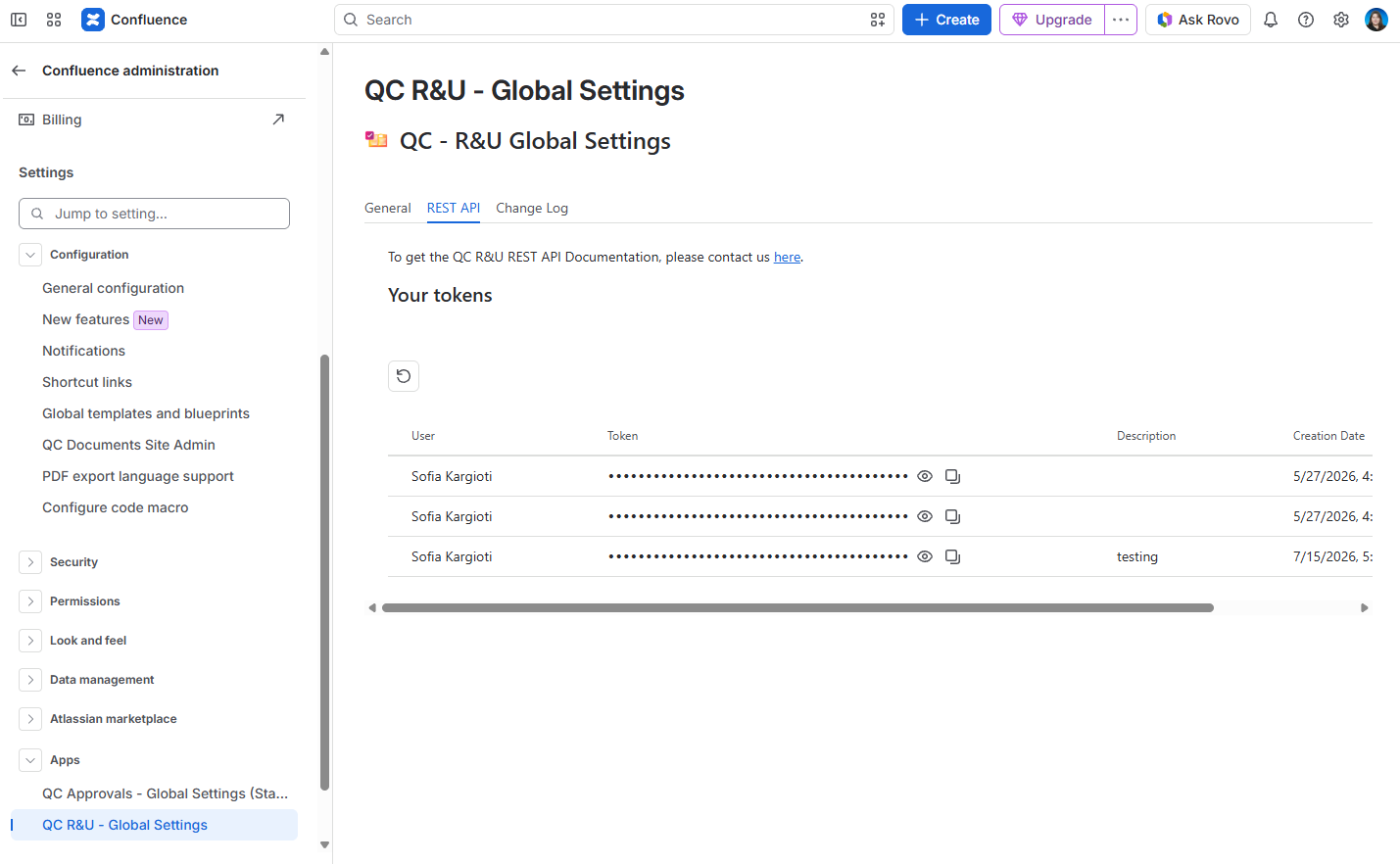Viewport: 1400px width, 864px height.
Task: Copy the token described as testing
Action: coord(952,556)
